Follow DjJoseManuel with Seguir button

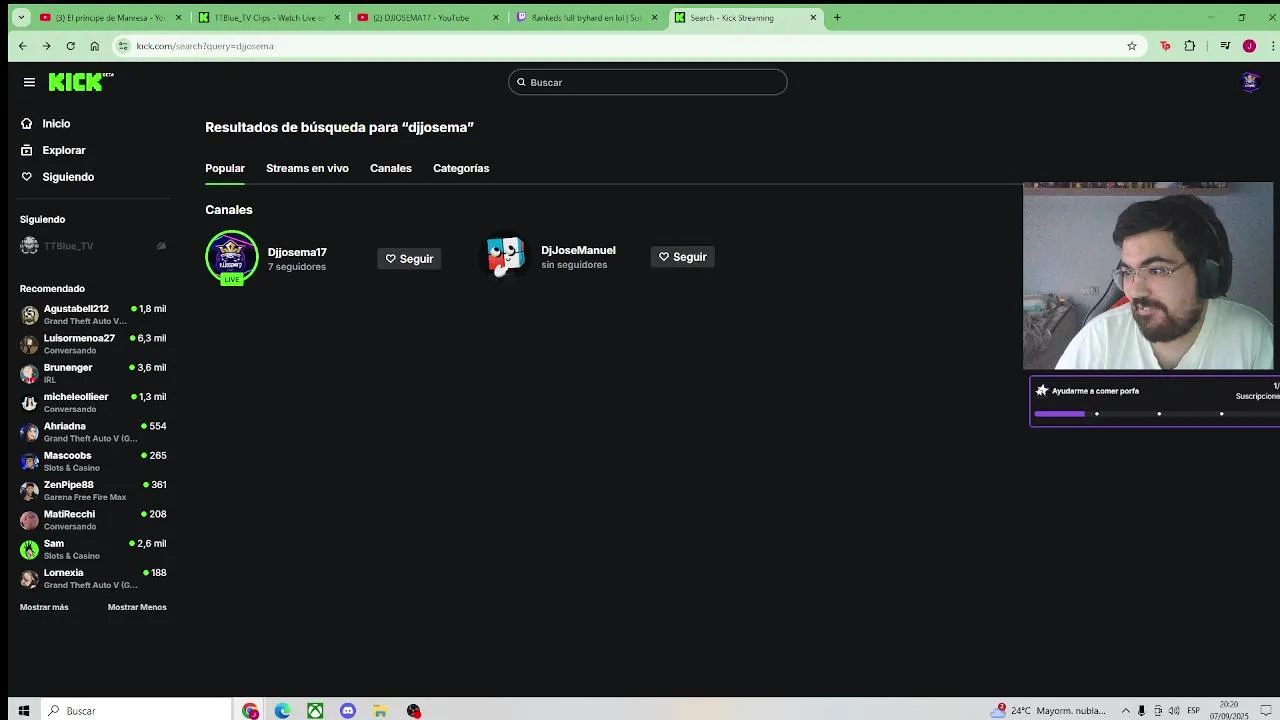[x=683, y=257]
